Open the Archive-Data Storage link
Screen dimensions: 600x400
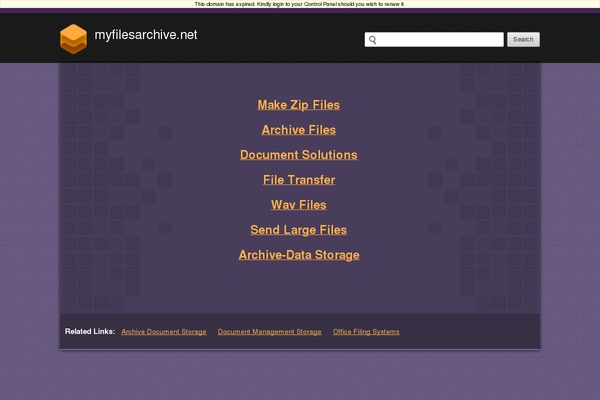[299, 255]
